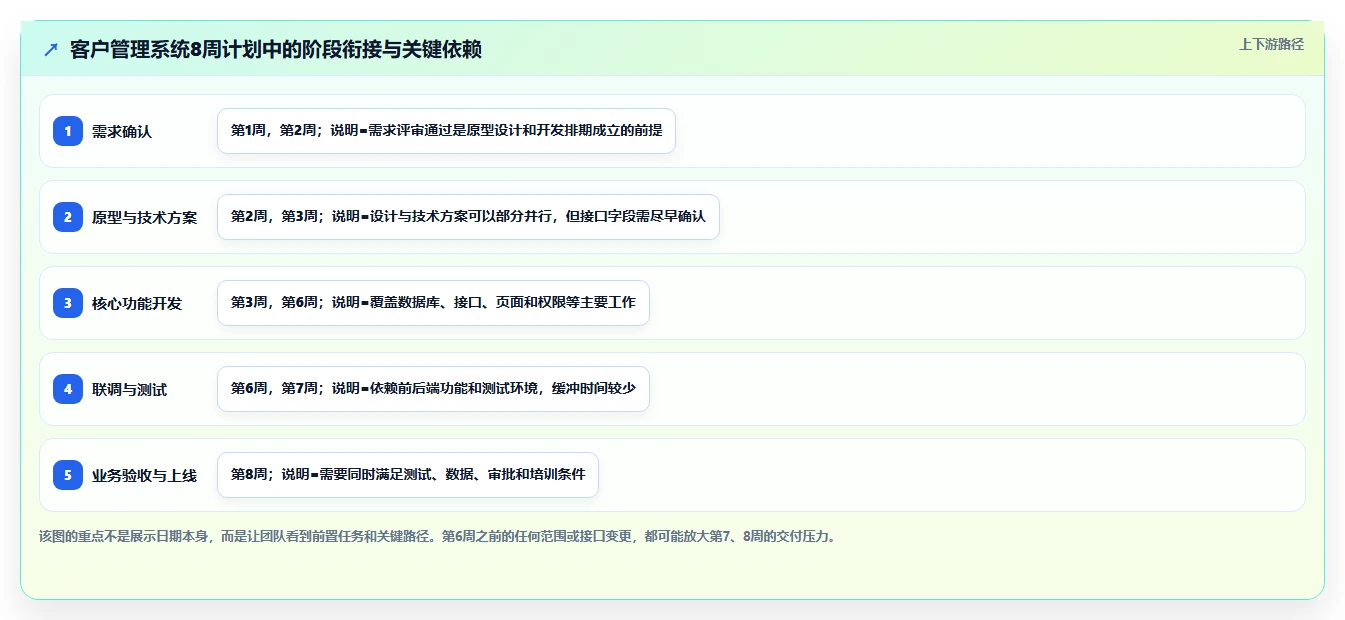Select step badge 2 for 原型与技术方案
This screenshot has width=1345, height=620.
pos(68,217)
